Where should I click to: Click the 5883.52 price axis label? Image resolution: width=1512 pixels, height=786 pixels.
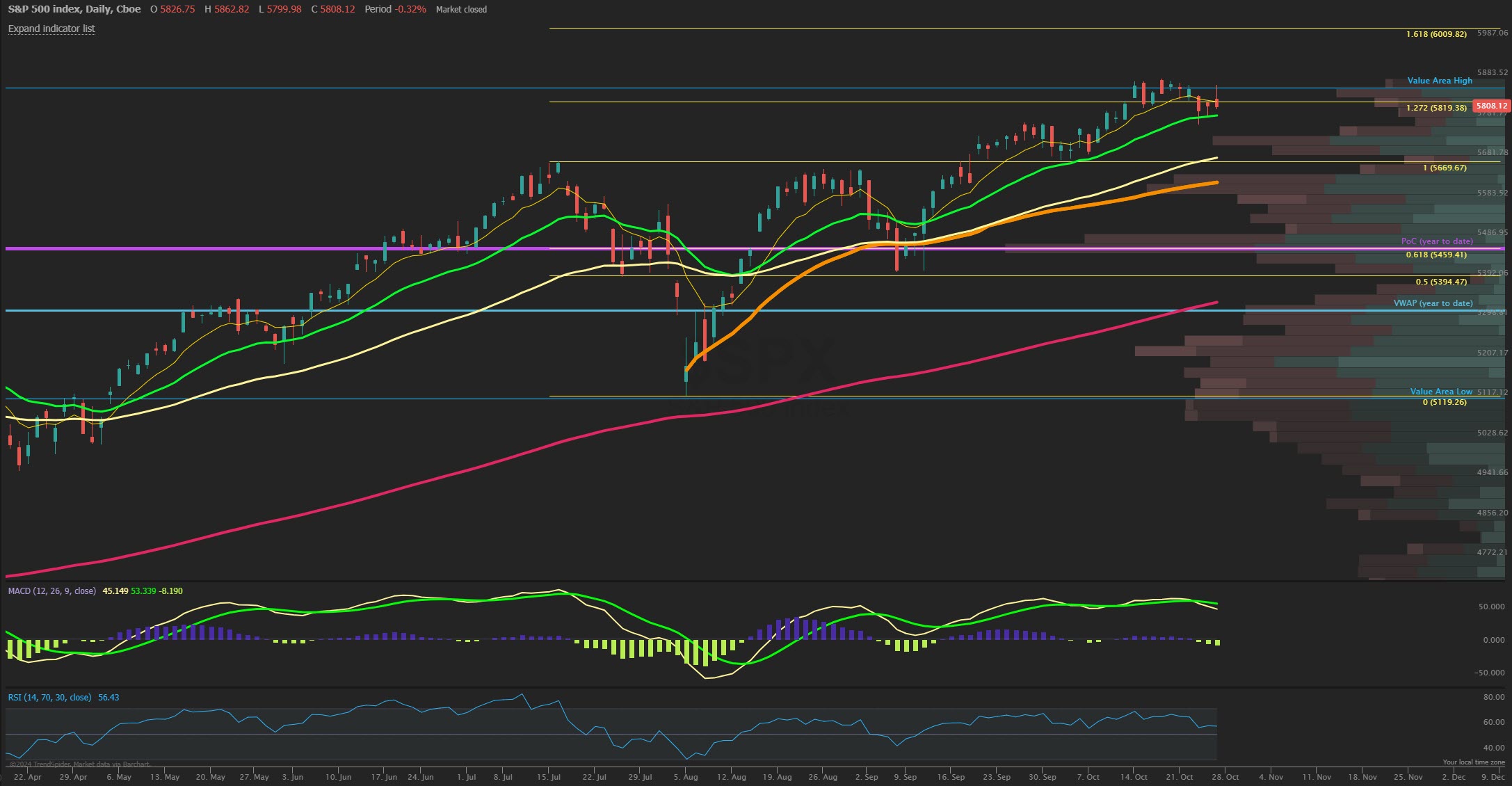click(x=1493, y=72)
